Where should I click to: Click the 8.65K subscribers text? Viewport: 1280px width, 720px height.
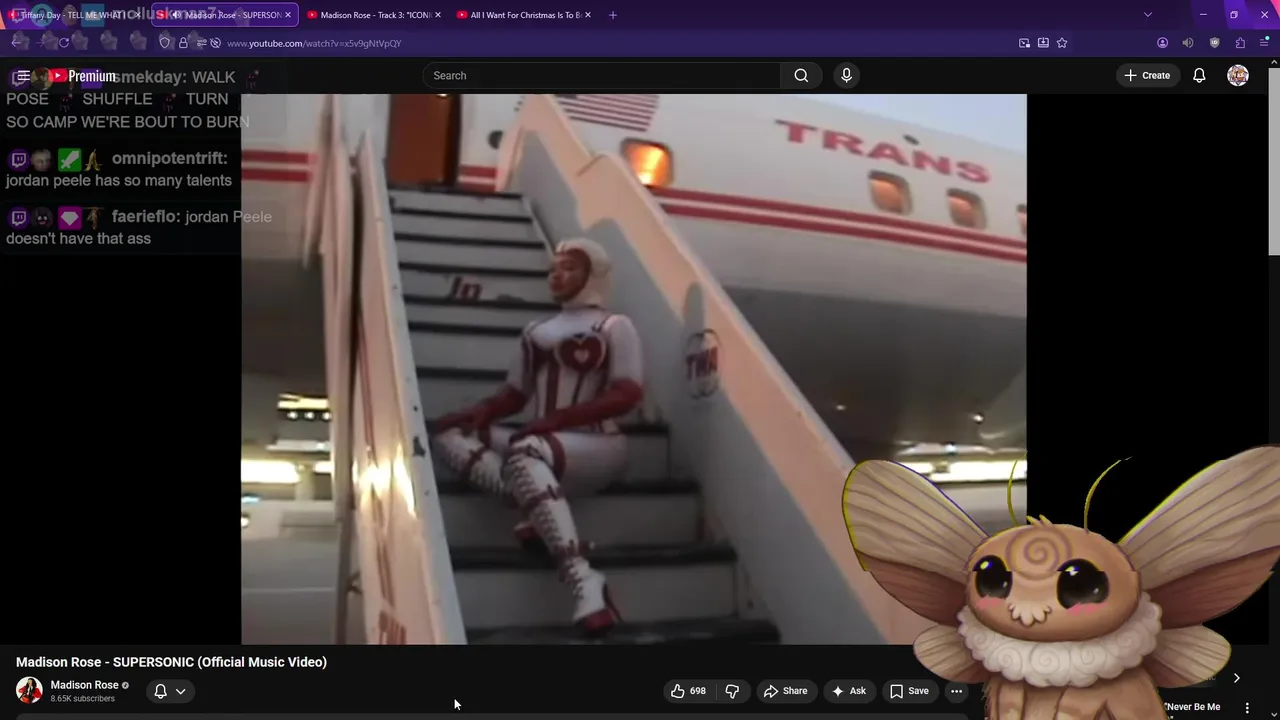coord(82,698)
